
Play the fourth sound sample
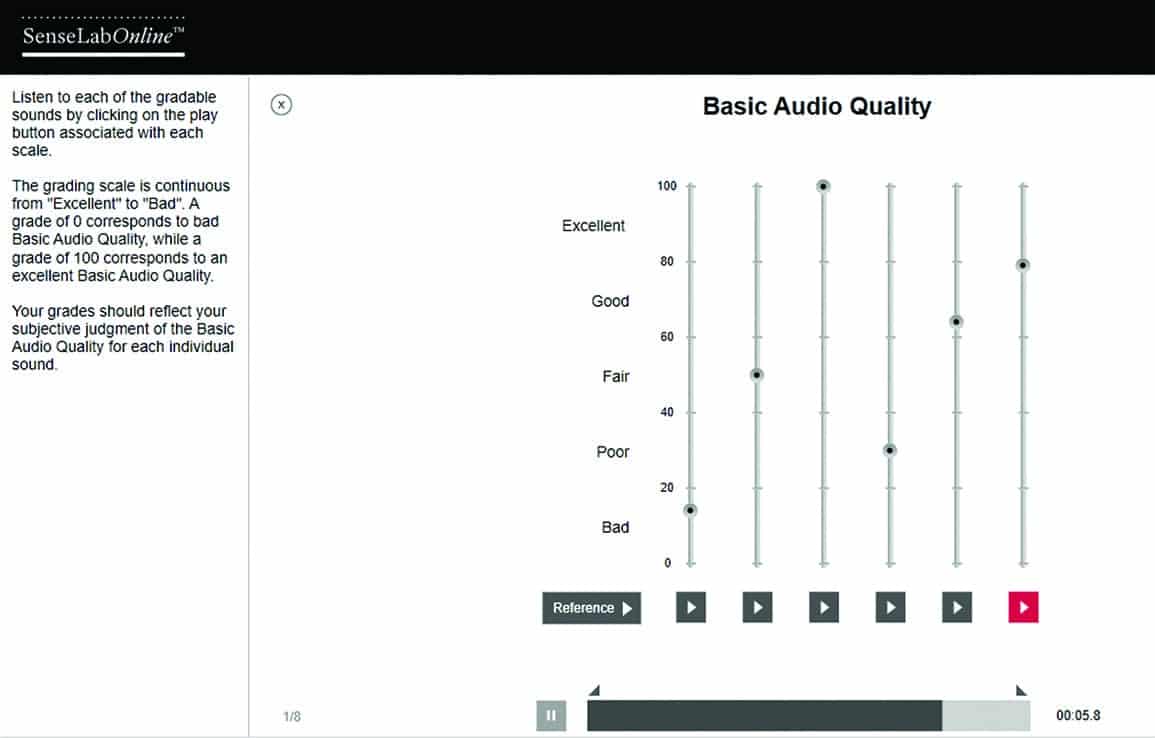(x=890, y=606)
